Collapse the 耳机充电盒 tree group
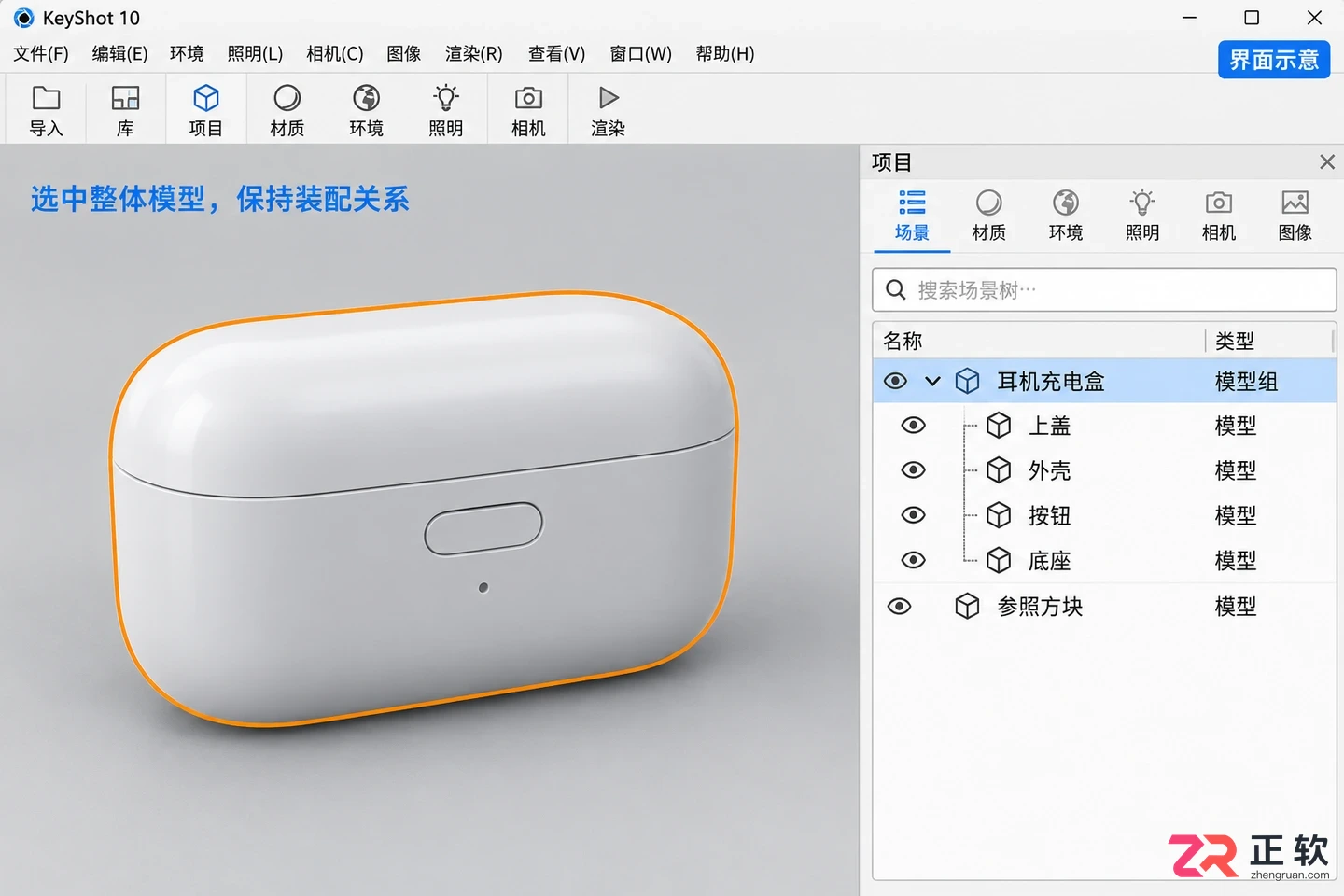 pyautogui.click(x=932, y=381)
